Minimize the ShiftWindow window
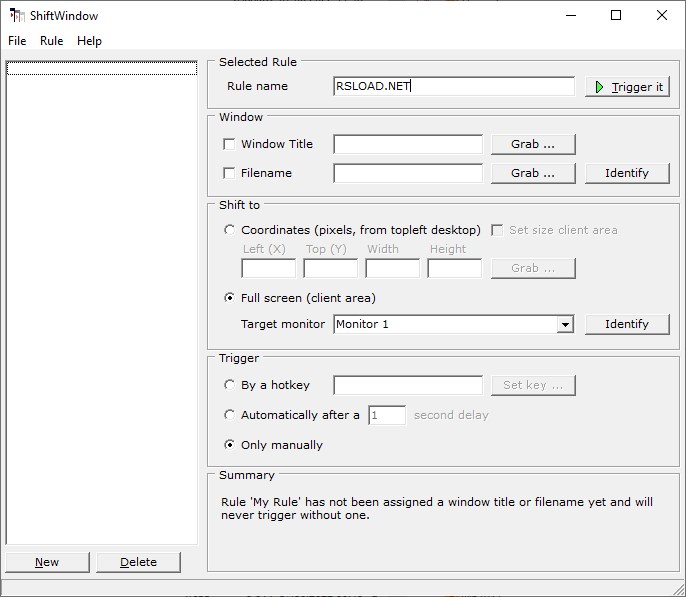 pos(570,15)
